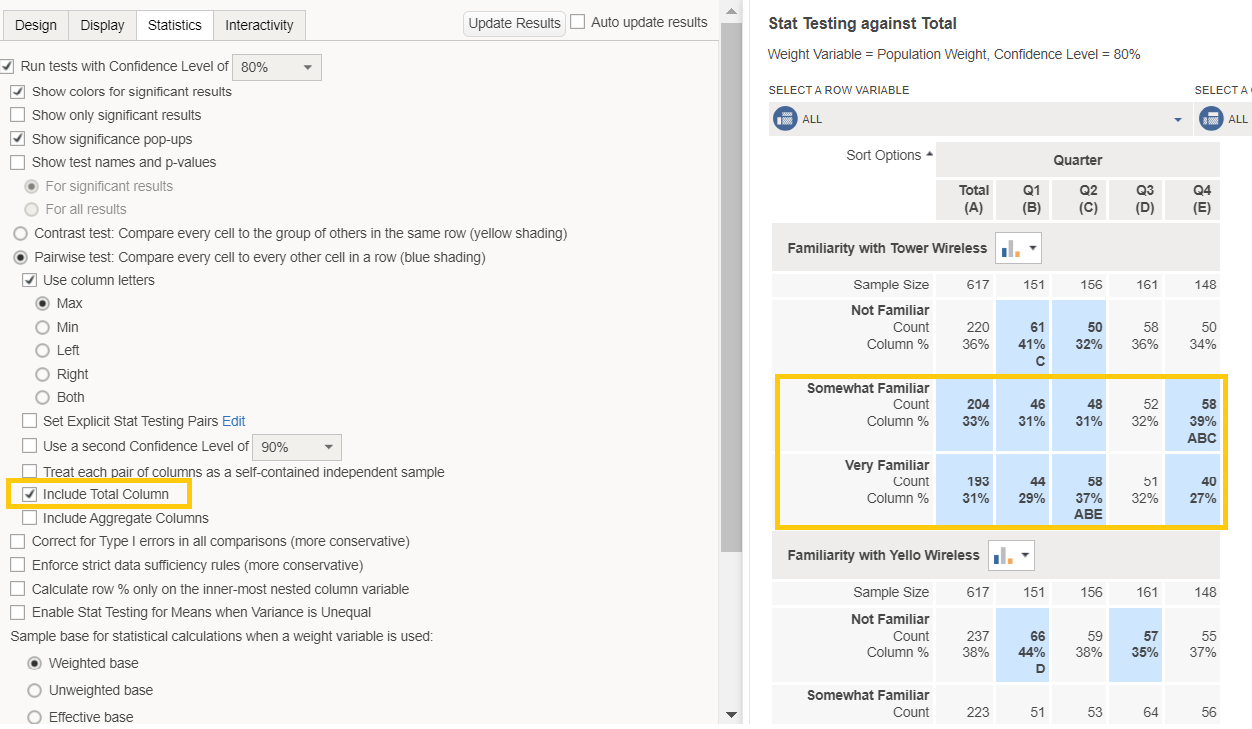Click the 37% ABE cell in Q2
The height and width of the screenshot is (729, 1252).
pyautogui.click(x=1079, y=490)
